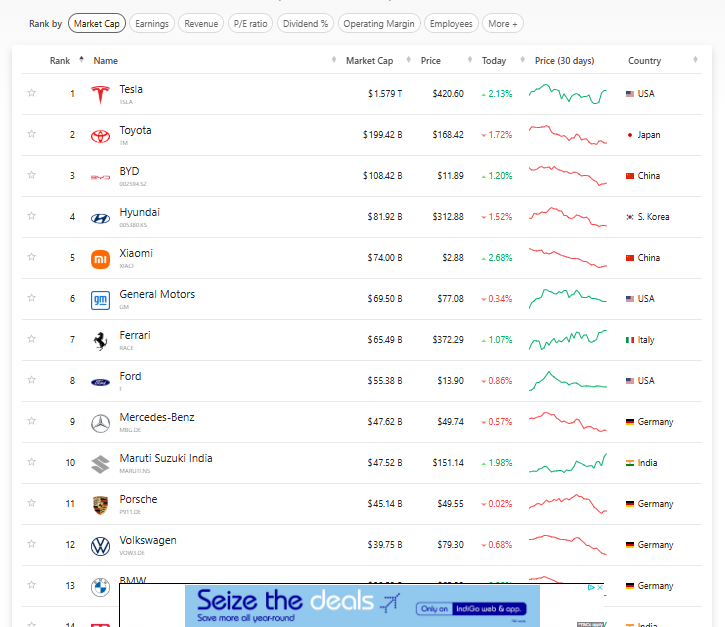Star the General Motors row
The height and width of the screenshot is (627, 725).
(x=31, y=298)
